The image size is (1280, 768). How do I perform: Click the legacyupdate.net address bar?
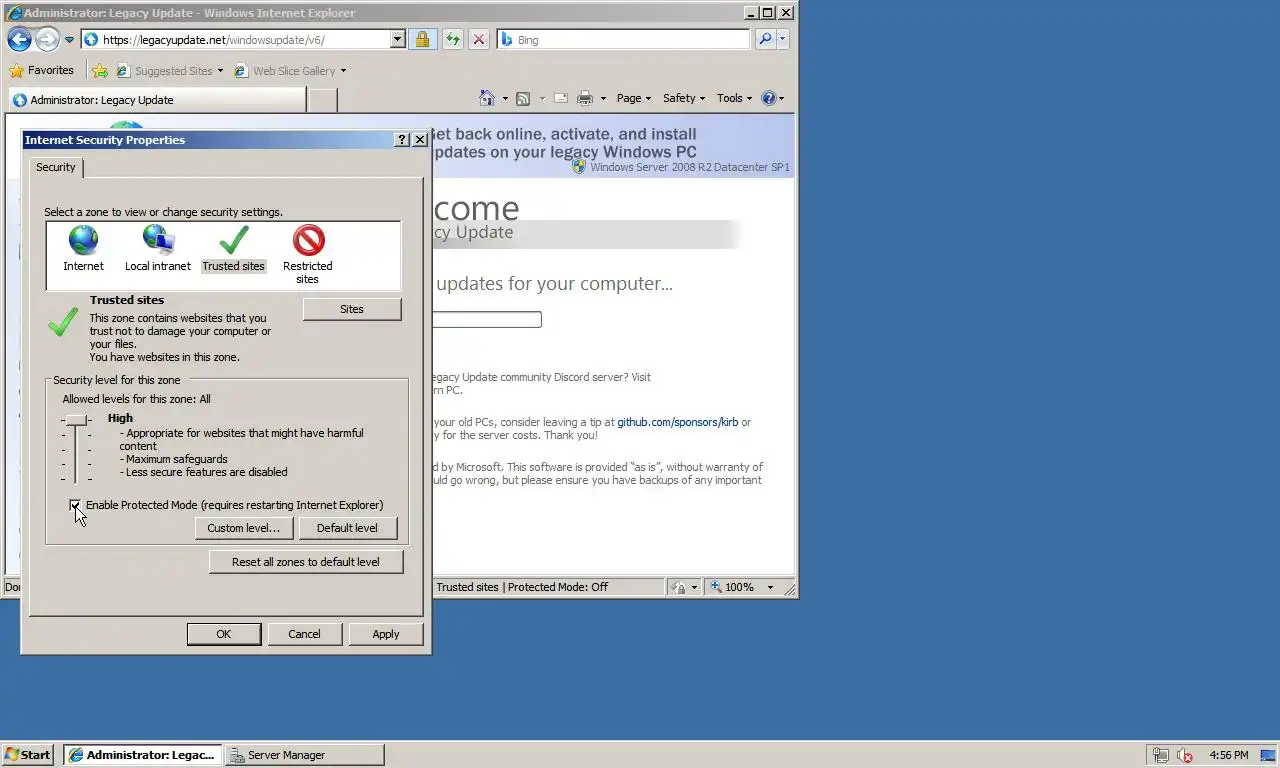click(x=235, y=40)
